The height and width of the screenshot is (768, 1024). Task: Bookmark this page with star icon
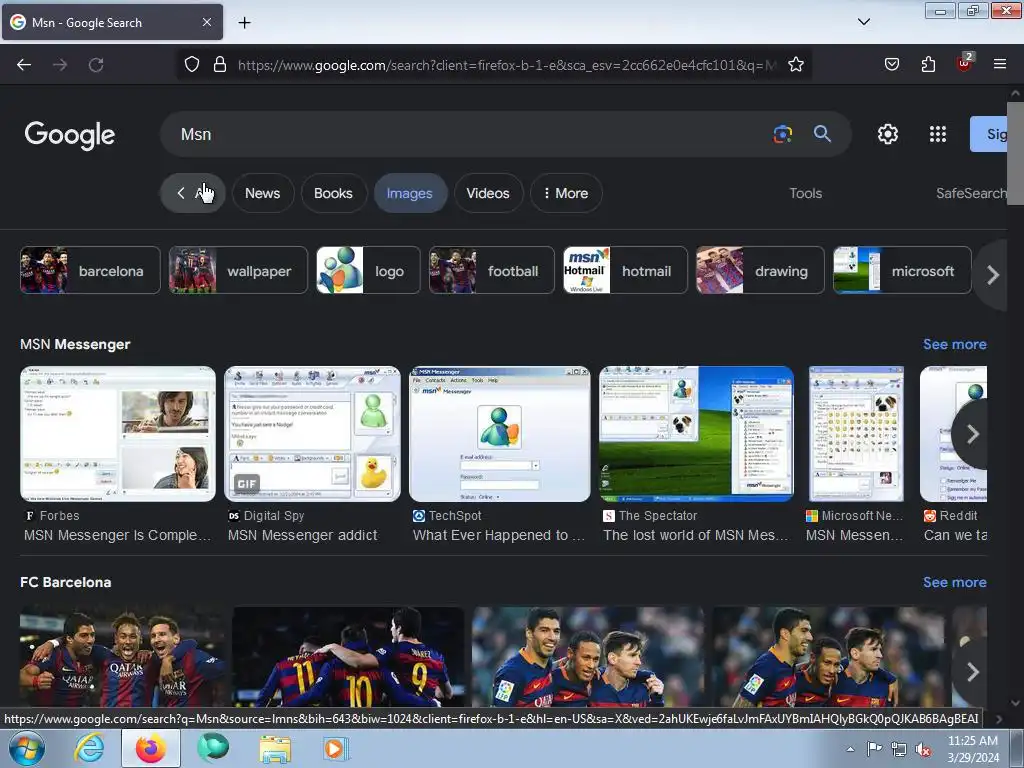[795, 64]
